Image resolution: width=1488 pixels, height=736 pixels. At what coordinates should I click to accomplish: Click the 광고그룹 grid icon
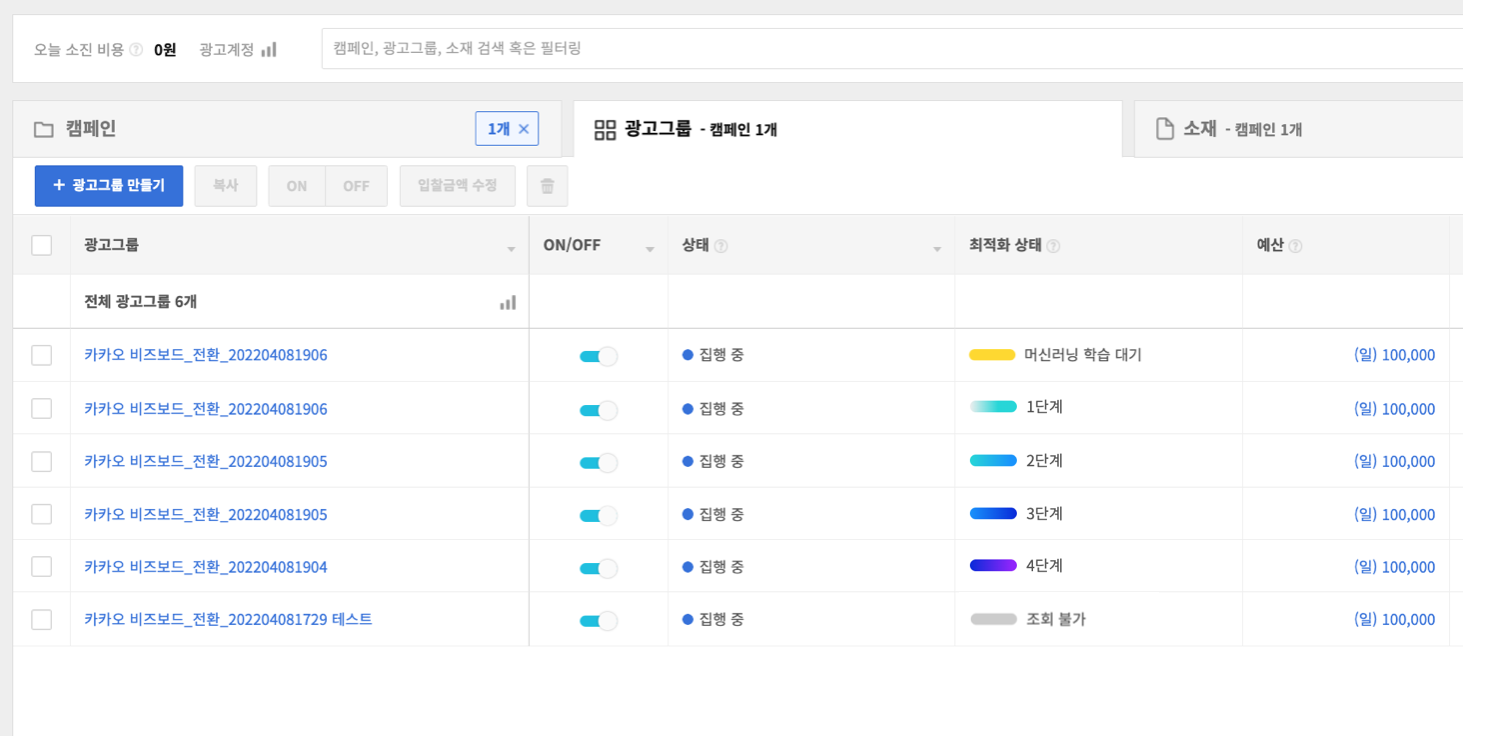(x=605, y=129)
